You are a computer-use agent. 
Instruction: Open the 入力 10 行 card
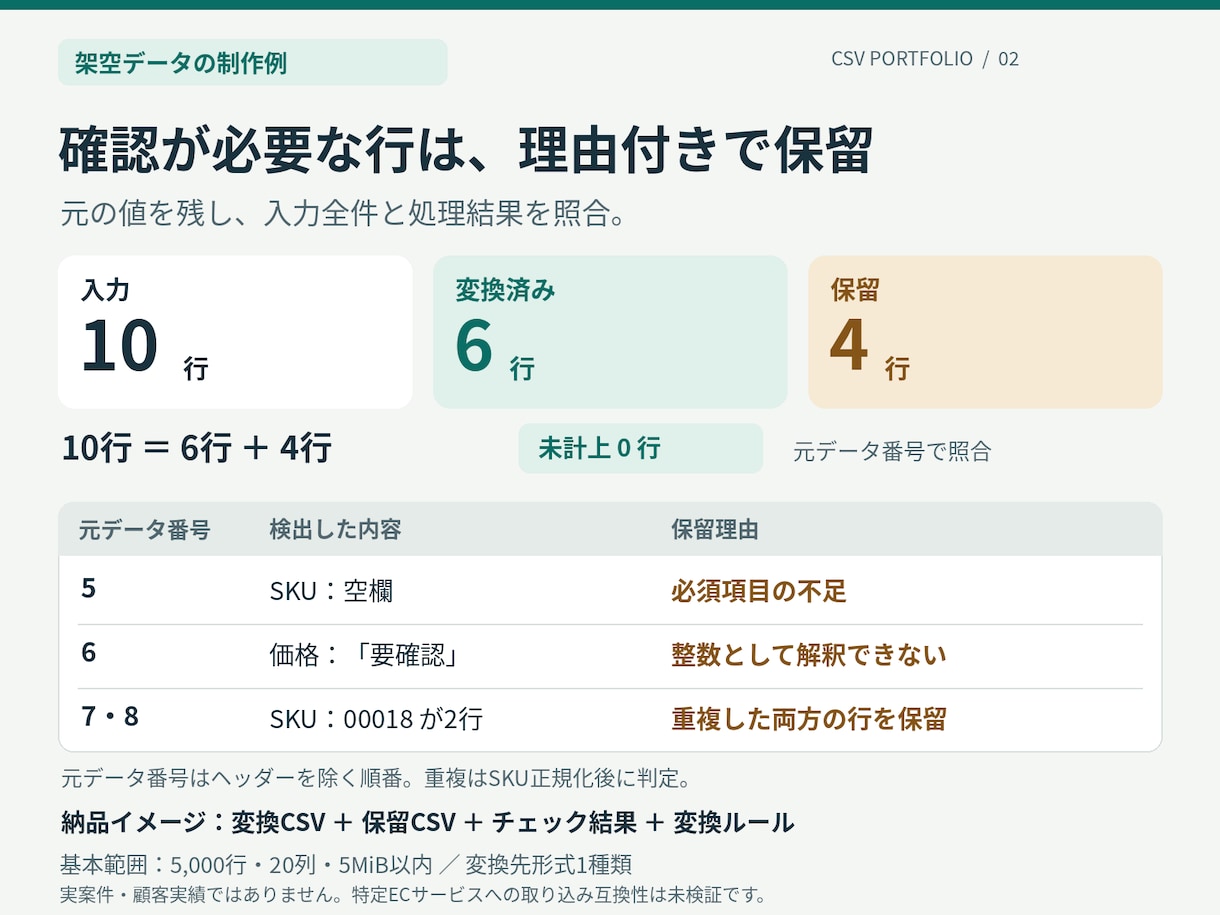pos(235,332)
